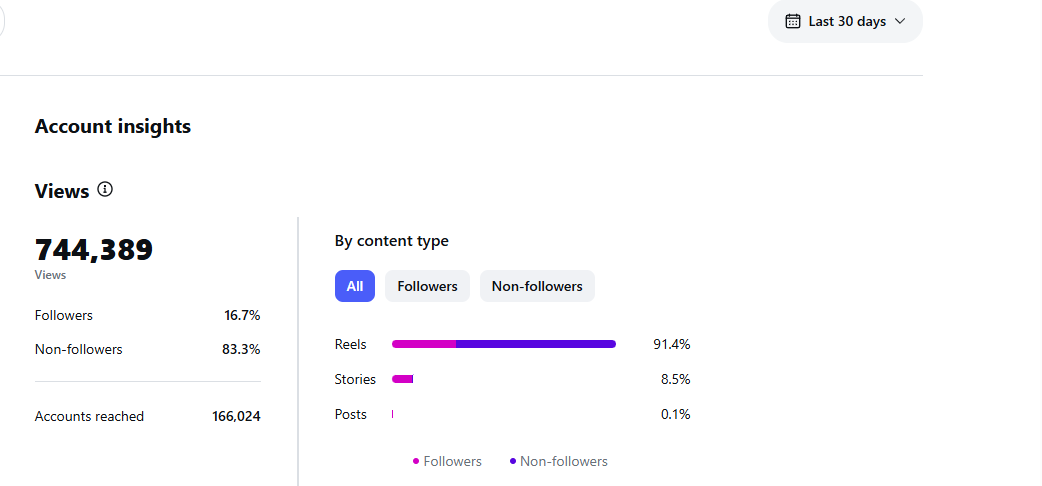Click the calendar icon in date selector

pos(793,21)
